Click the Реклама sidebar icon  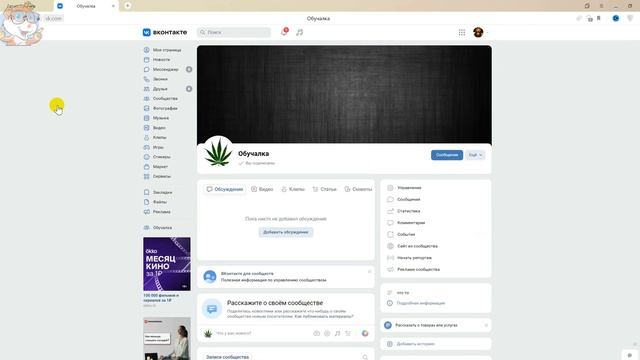coord(147,212)
